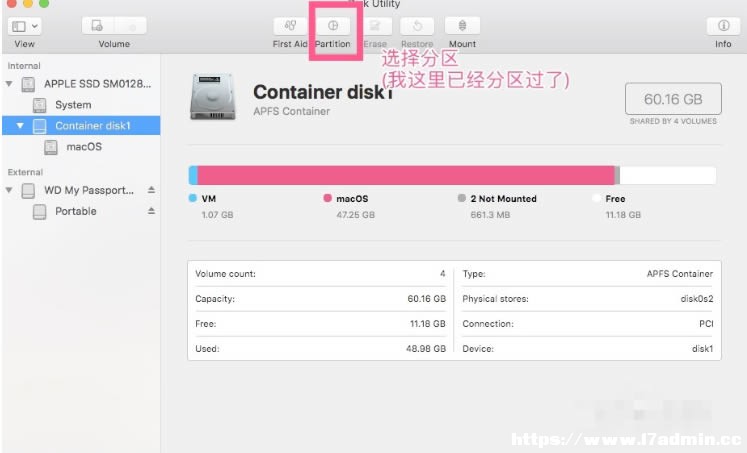Click the white Free space bar segment

point(667,175)
